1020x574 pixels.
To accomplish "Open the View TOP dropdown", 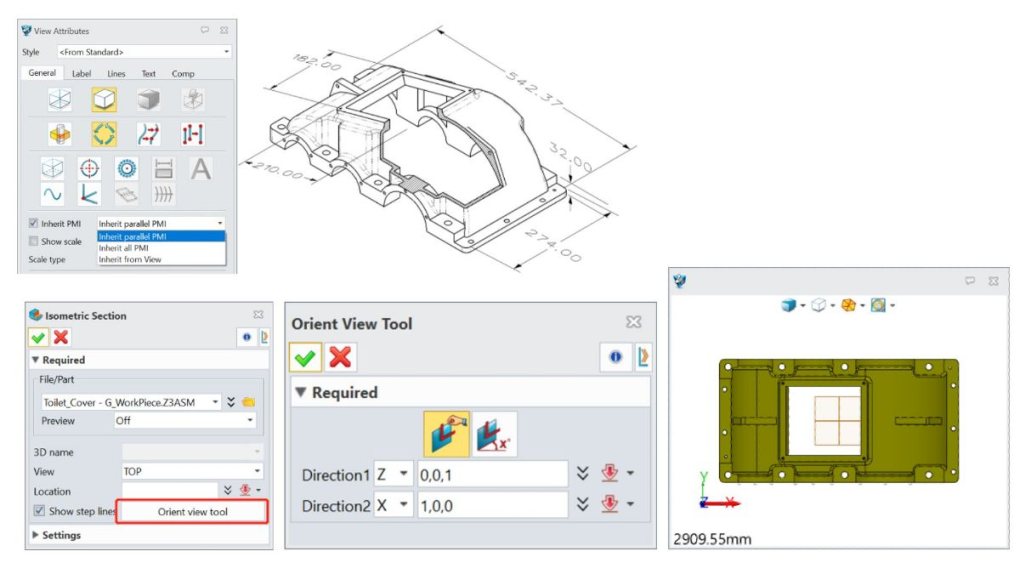I will click(x=192, y=471).
